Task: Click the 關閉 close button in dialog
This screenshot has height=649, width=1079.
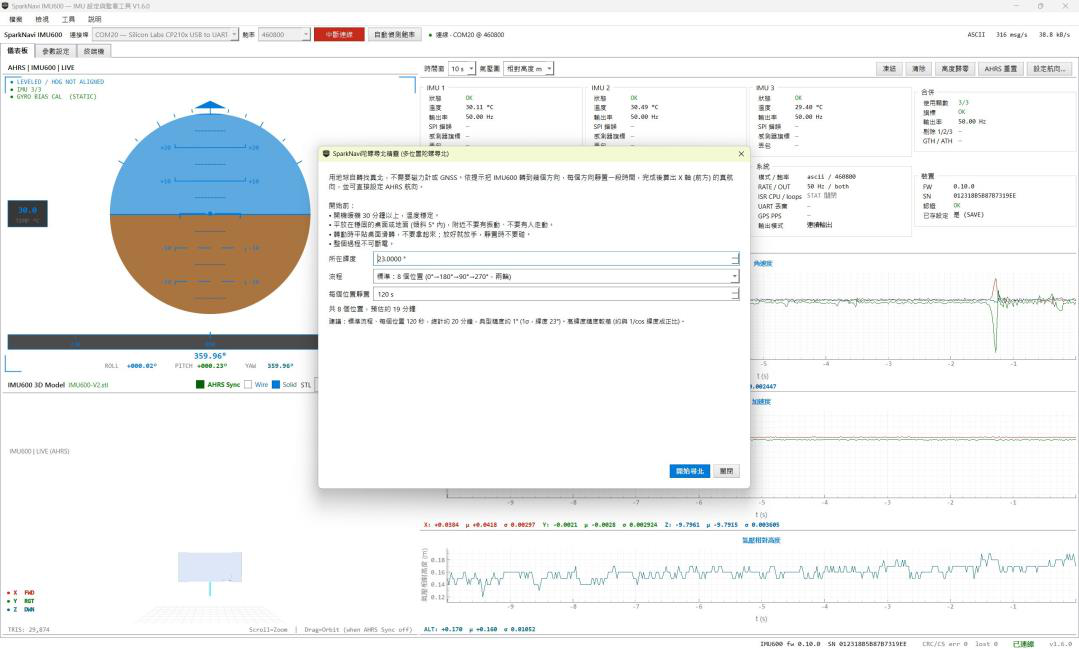Action: tap(726, 471)
